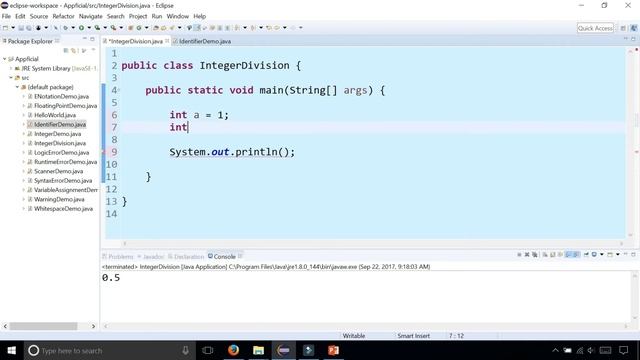Open the Navigate menu
Screen dimensions: 640x360
(x=91, y=16)
